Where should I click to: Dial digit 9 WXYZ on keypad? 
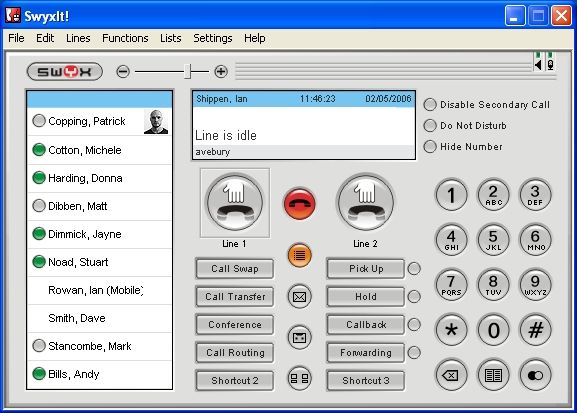tap(535, 285)
